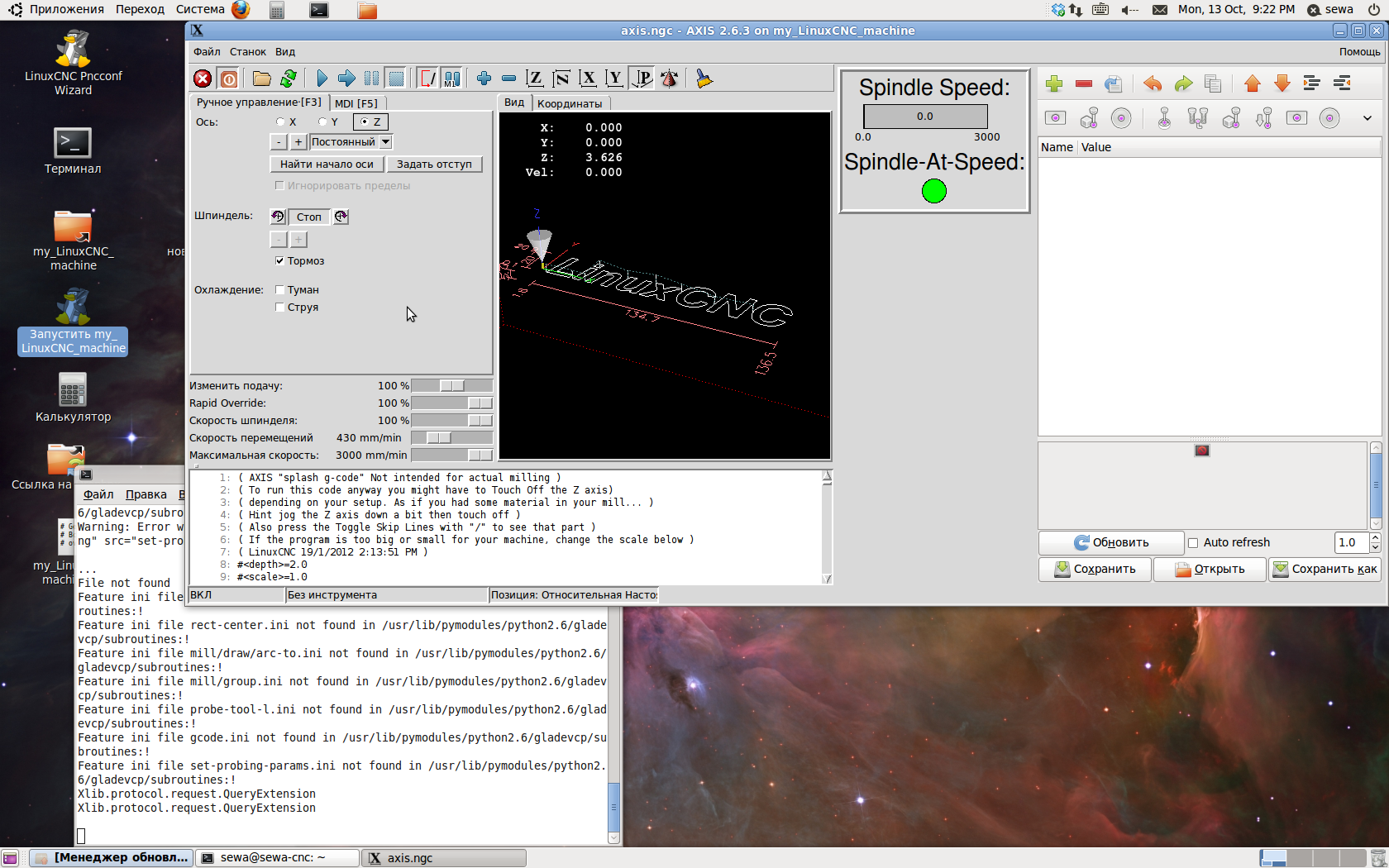Zoom out the preview with the minus icon
1389x868 pixels.
(x=508, y=79)
